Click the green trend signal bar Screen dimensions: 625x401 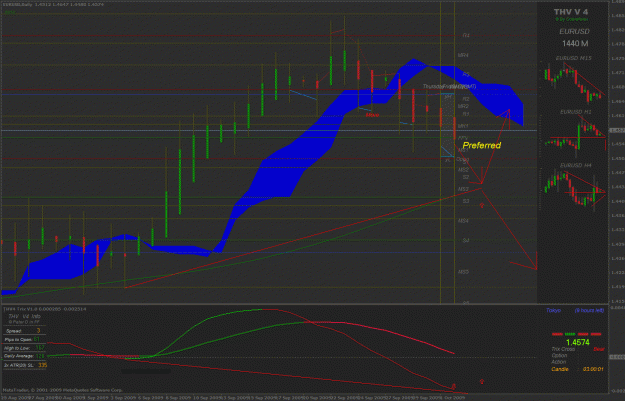pyautogui.click(x=570, y=334)
